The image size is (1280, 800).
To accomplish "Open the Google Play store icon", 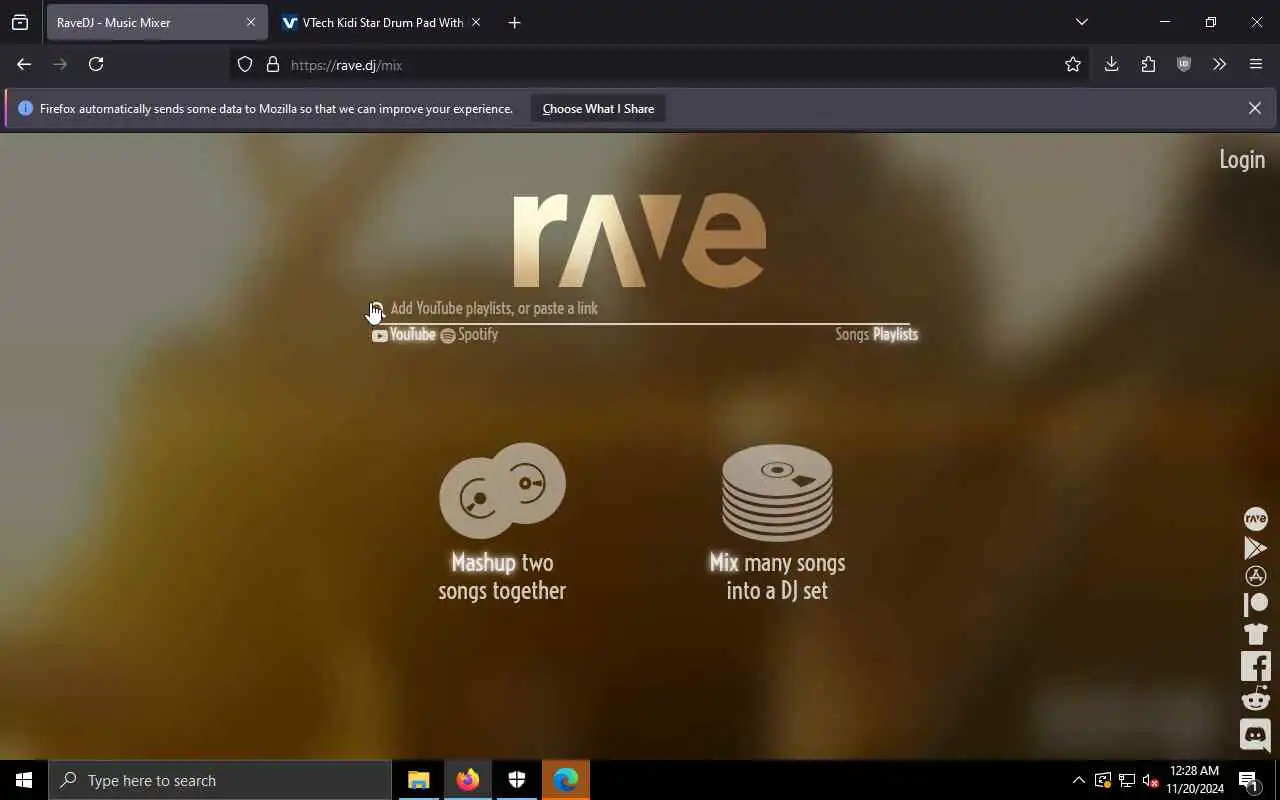I will [1255, 547].
